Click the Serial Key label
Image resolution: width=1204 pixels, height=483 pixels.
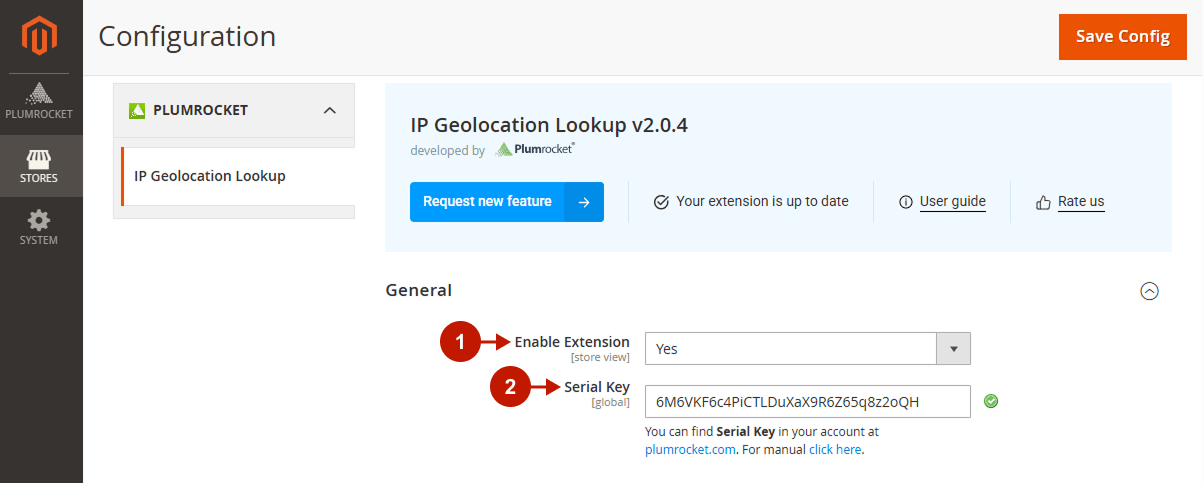(x=597, y=387)
